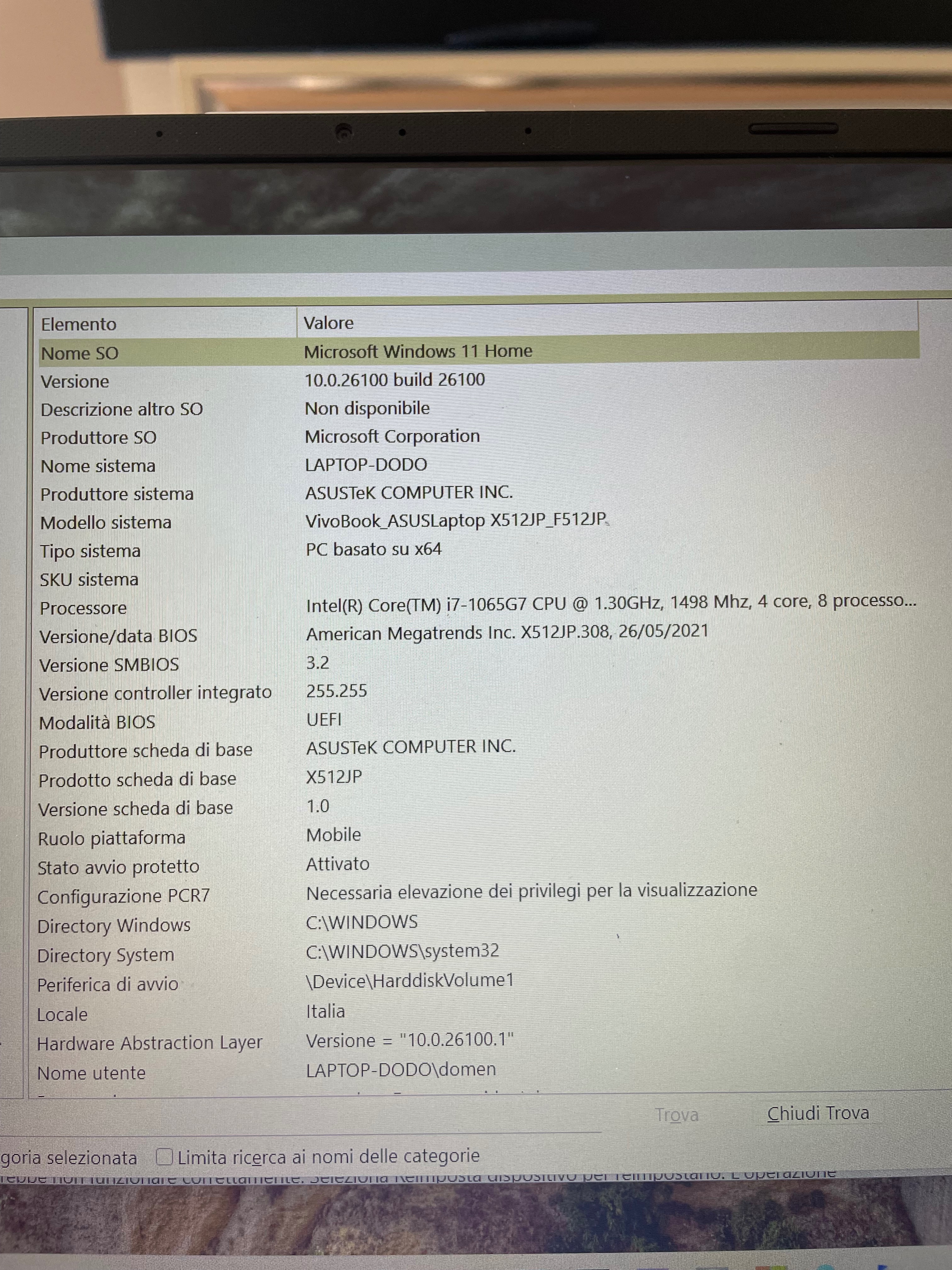Select the Nome utente row

[91, 1073]
